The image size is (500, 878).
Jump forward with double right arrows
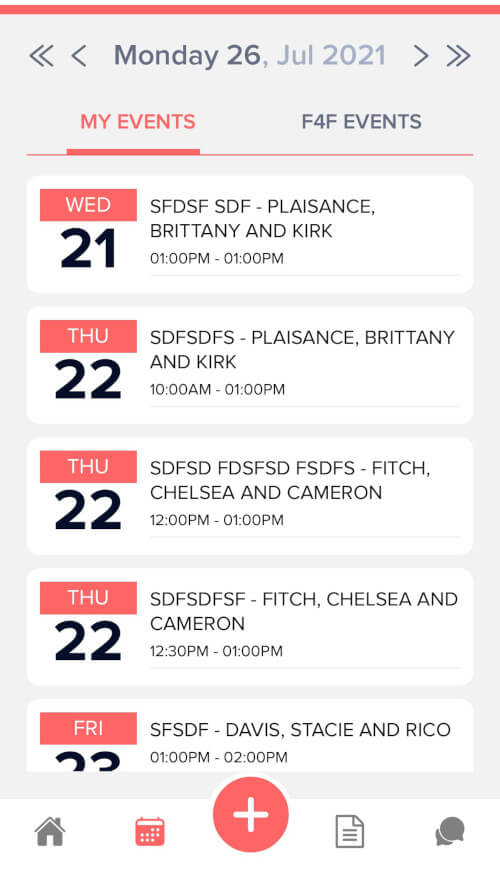458,56
